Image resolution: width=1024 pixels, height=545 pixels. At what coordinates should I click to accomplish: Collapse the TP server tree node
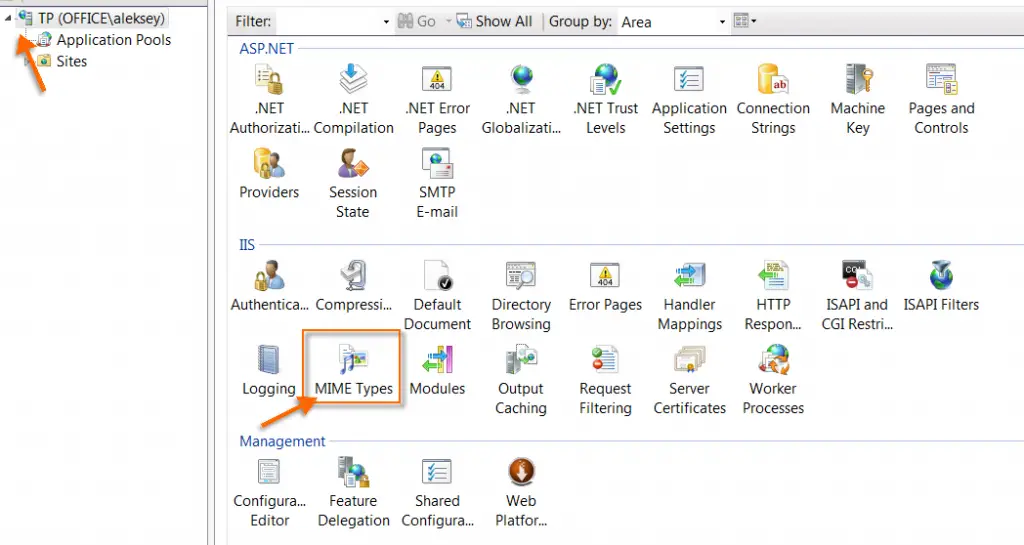coord(8,19)
